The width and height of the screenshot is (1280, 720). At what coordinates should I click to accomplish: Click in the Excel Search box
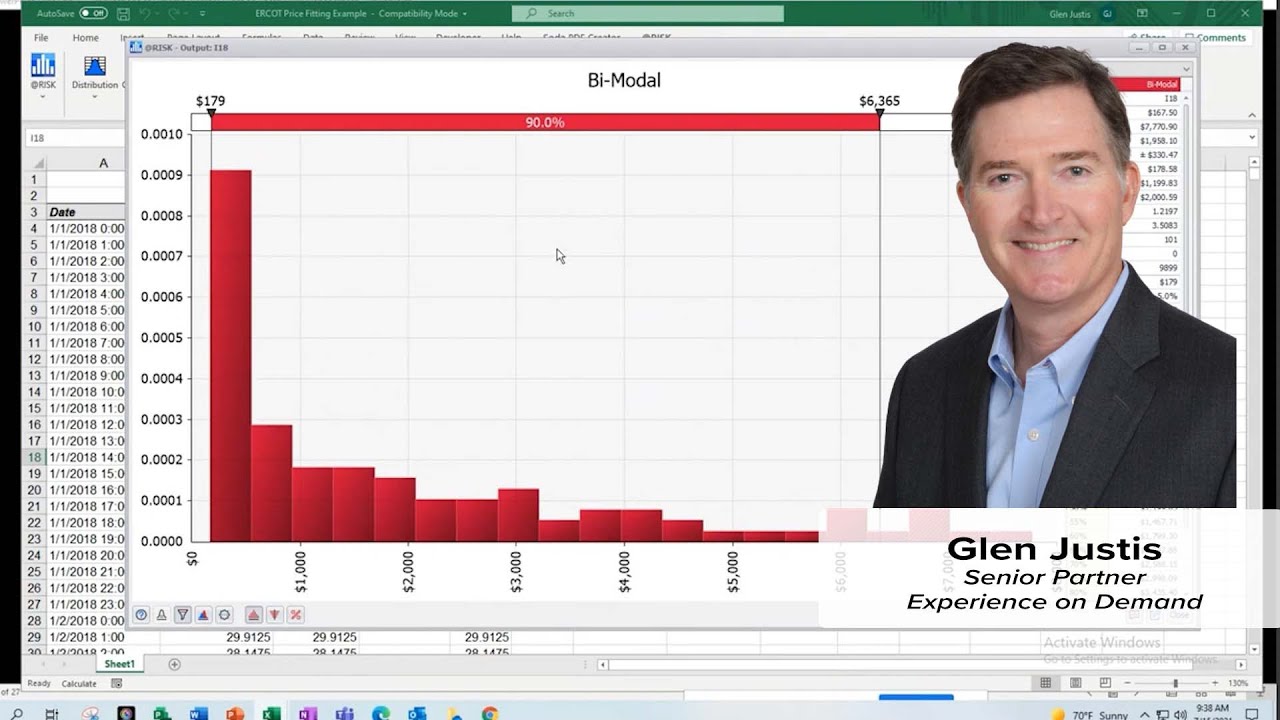(648, 14)
